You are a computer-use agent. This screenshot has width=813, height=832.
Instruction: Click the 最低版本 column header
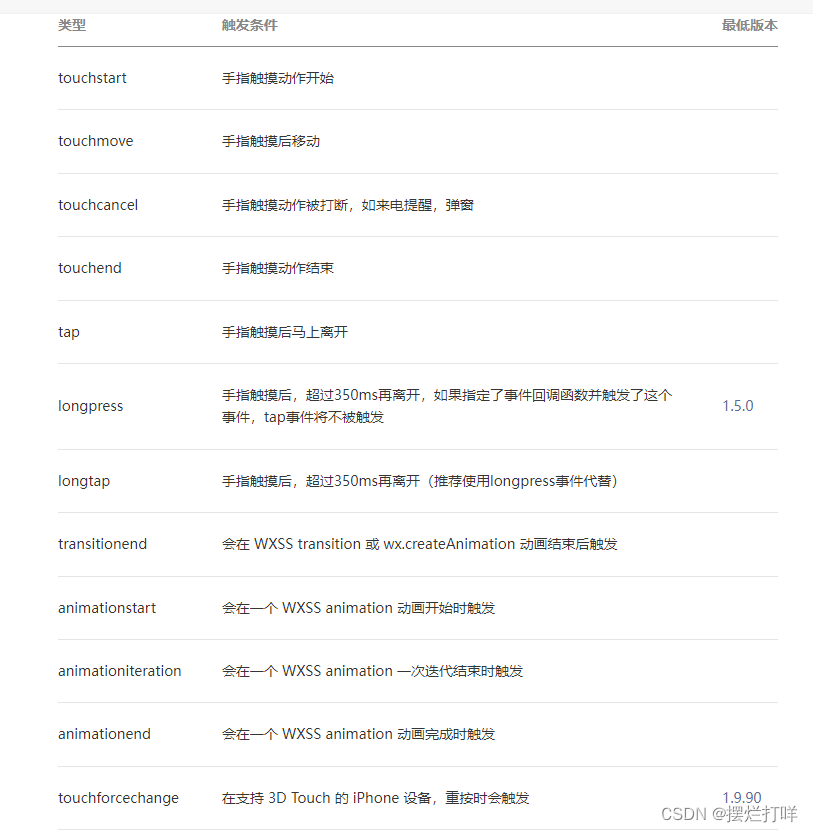click(x=749, y=25)
